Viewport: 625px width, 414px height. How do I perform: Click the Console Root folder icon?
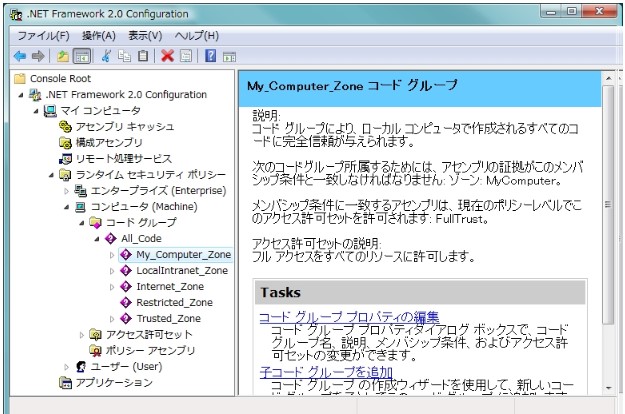point(20,78)
